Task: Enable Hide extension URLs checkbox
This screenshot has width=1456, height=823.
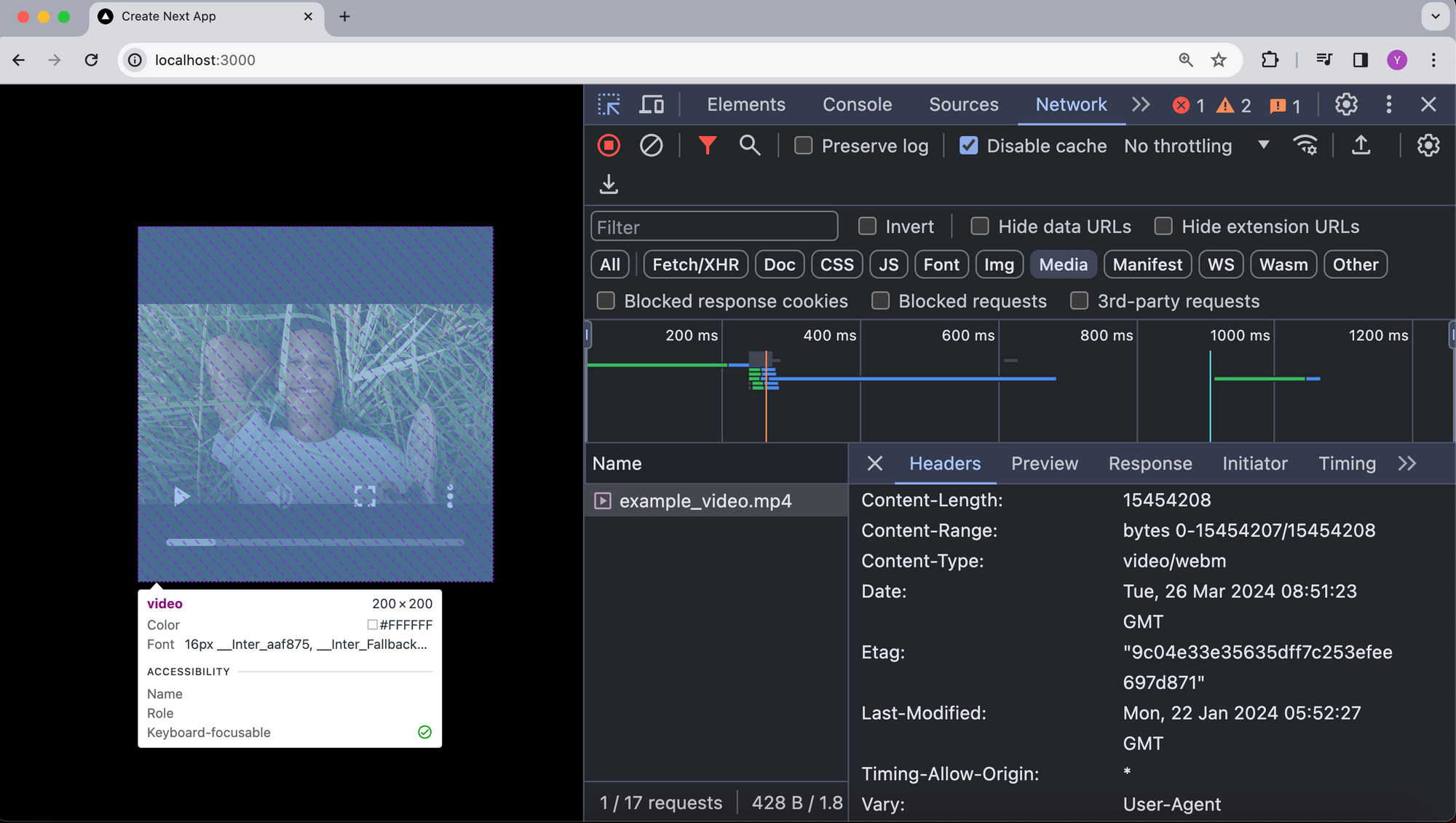Action: point(1163,227)
